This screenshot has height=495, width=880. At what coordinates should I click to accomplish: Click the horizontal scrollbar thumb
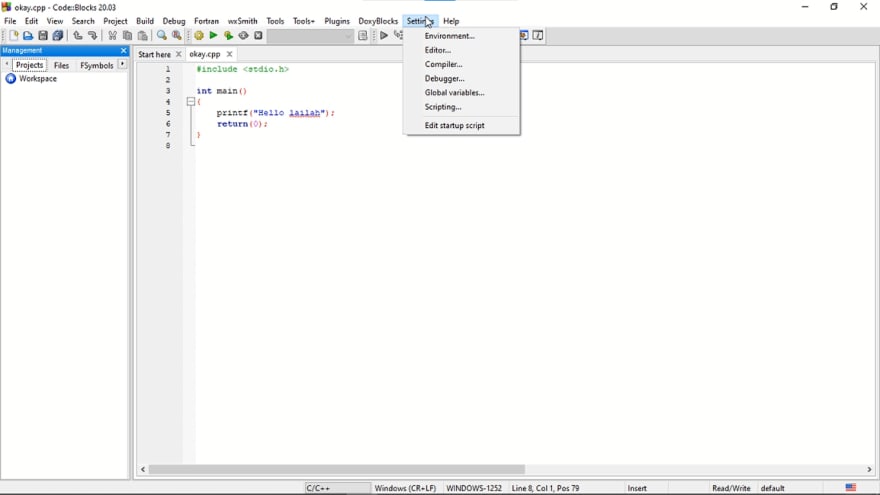(337, 469)
